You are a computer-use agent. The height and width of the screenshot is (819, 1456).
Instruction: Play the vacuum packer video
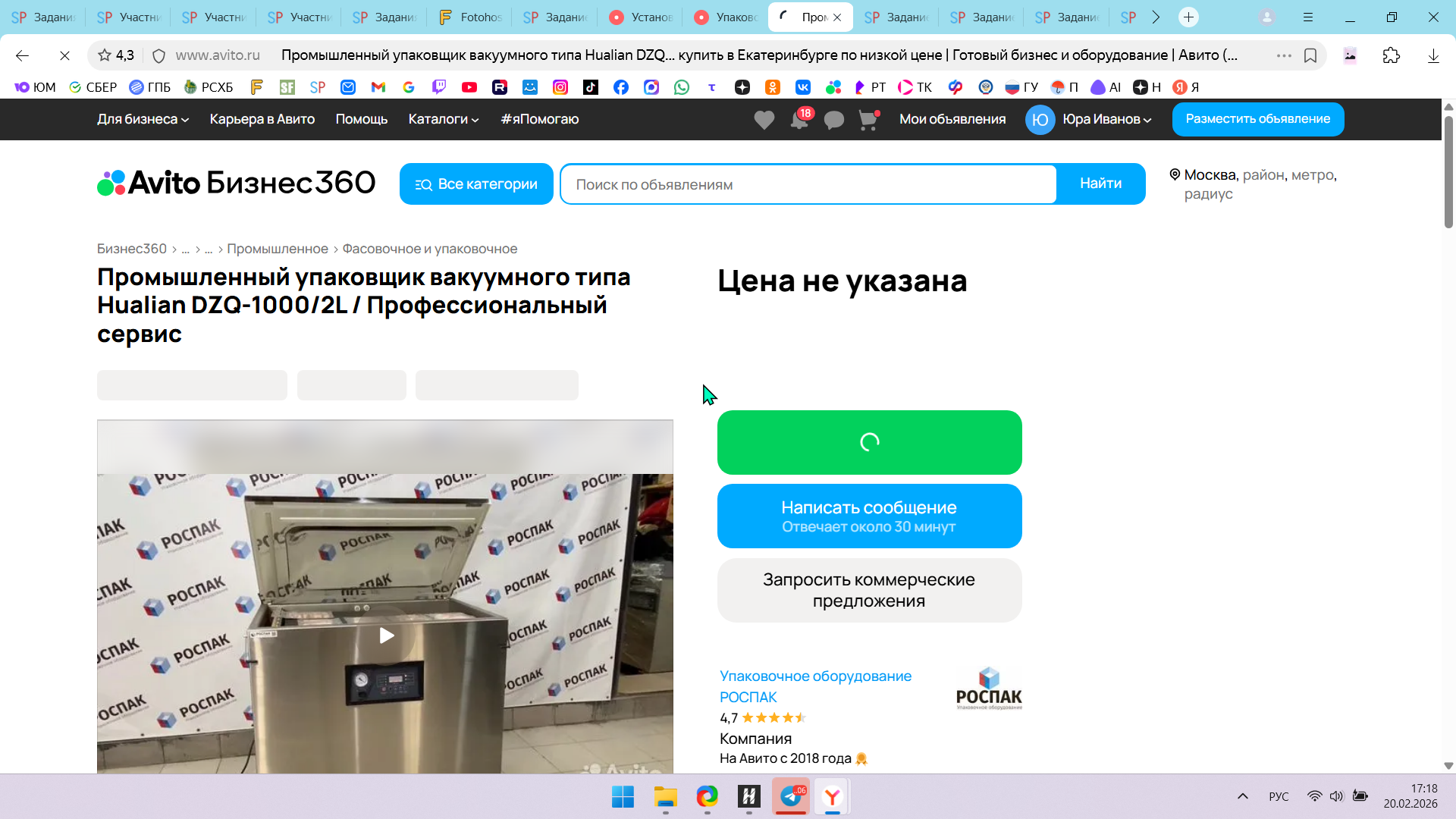386,635
